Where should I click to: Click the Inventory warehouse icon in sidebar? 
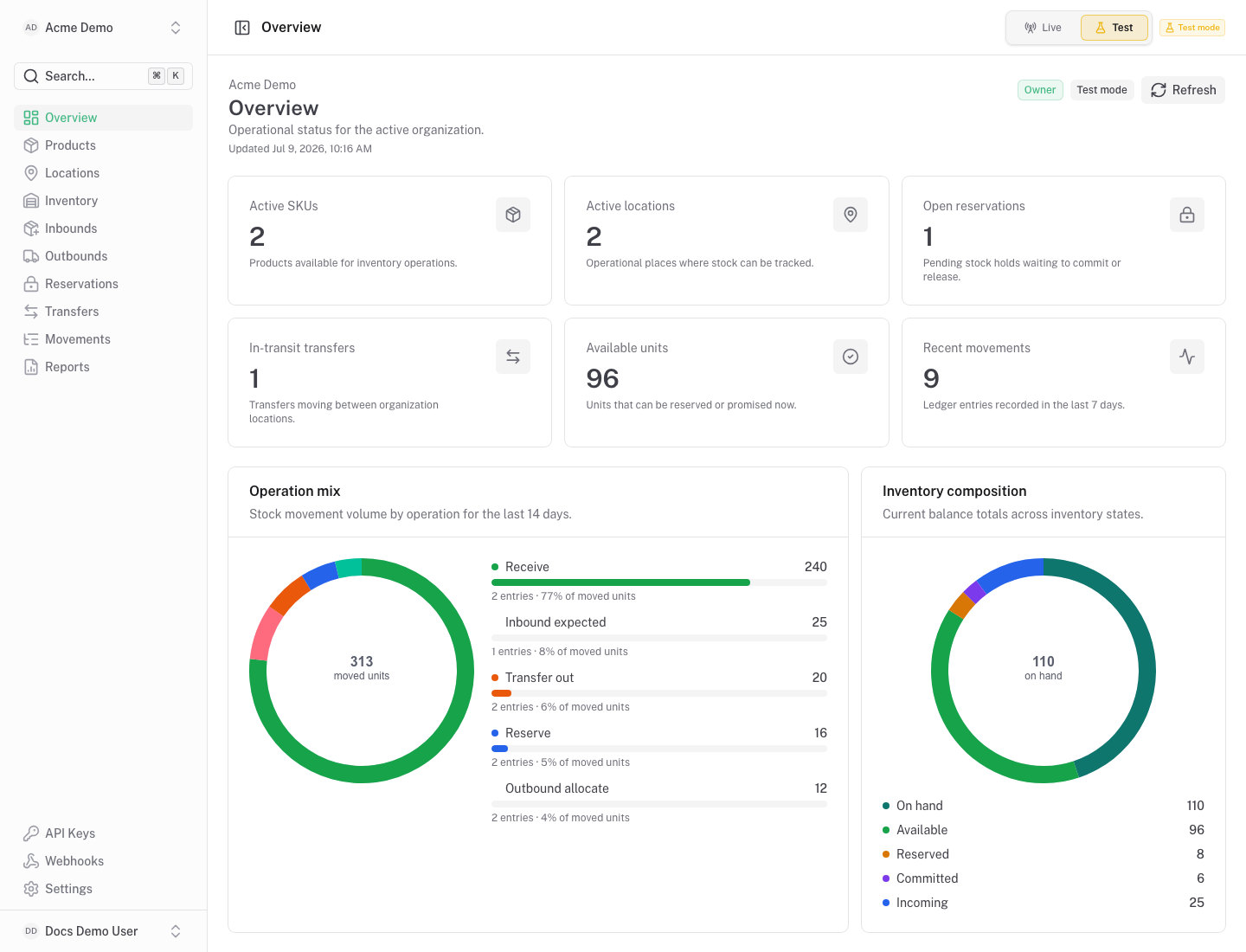pyautogui.click(x=31, y=201)
